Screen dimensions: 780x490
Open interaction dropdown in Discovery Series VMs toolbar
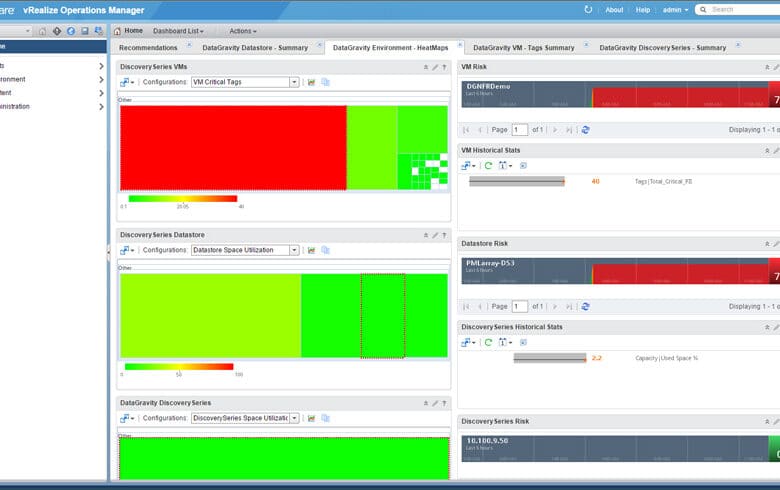coord(127,82)
